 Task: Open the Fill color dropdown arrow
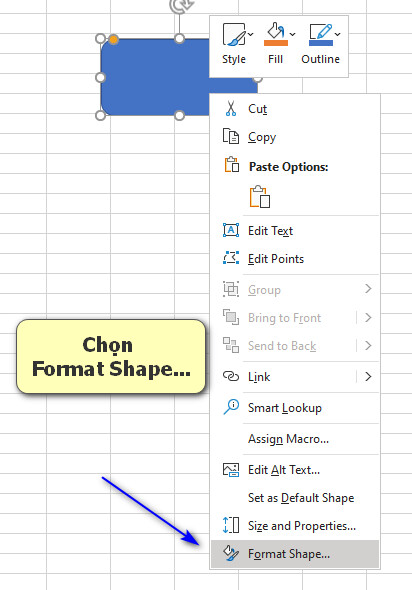[x=292, y=34]
